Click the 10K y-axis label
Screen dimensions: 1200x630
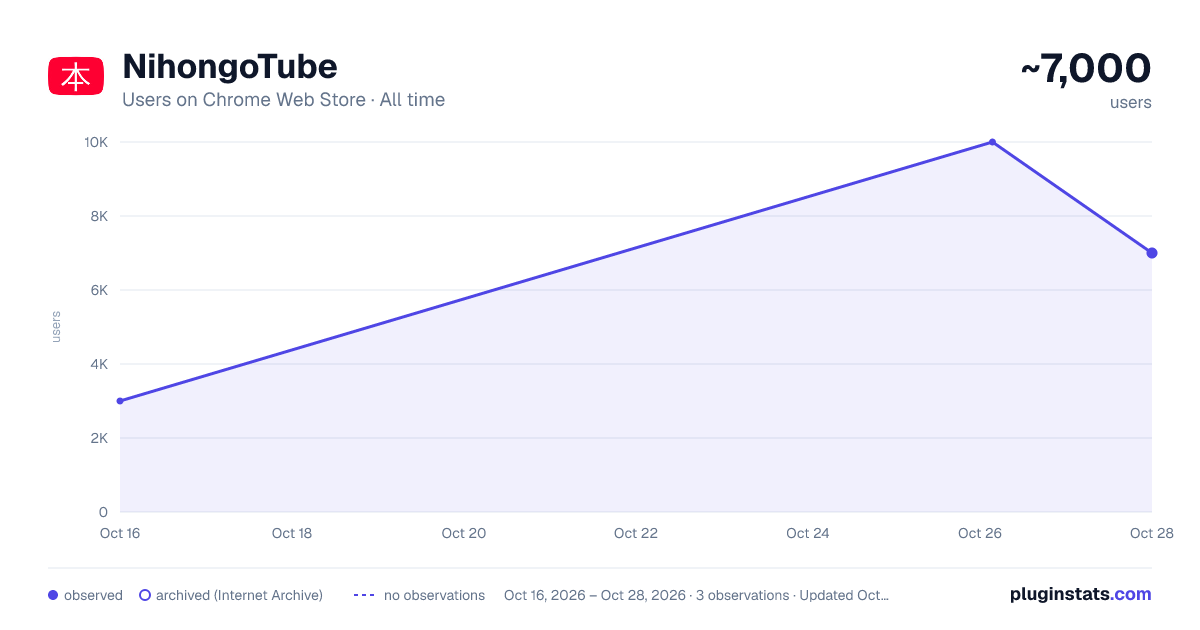[96, 142]
